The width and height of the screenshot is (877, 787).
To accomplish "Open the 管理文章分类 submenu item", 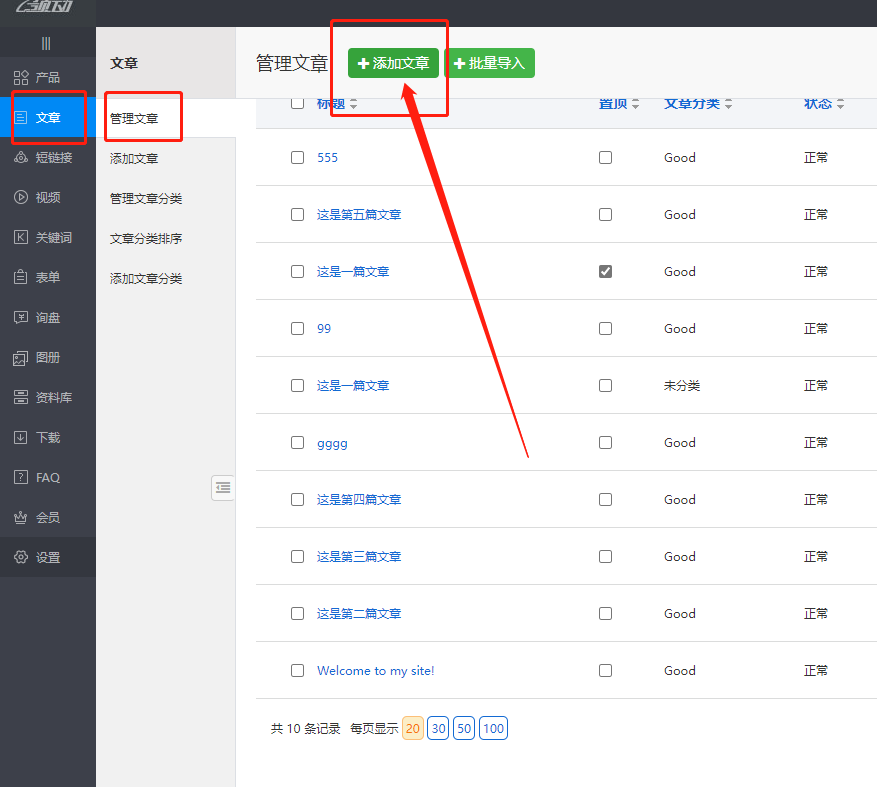I will [146, 199].
